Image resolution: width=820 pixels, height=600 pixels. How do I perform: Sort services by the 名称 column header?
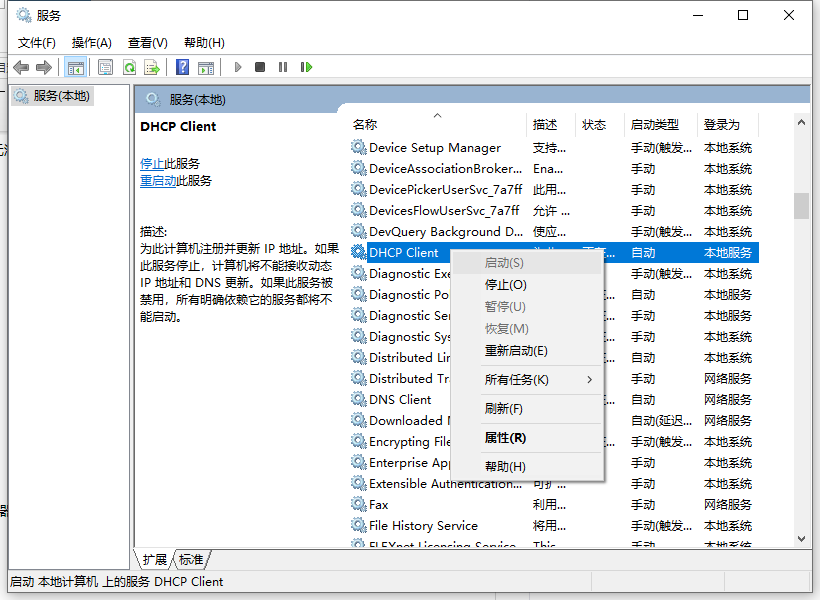(x=365, y=125)
